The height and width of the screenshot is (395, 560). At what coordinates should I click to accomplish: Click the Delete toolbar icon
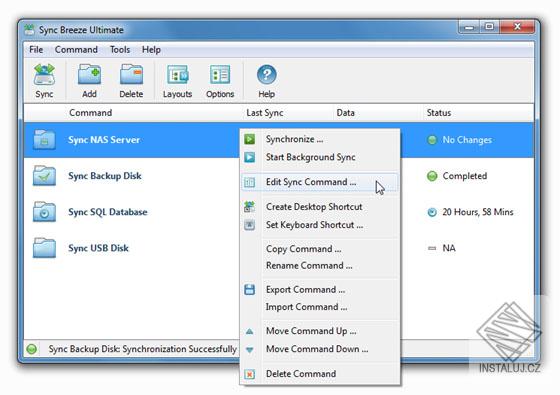[x=131, y=74]
